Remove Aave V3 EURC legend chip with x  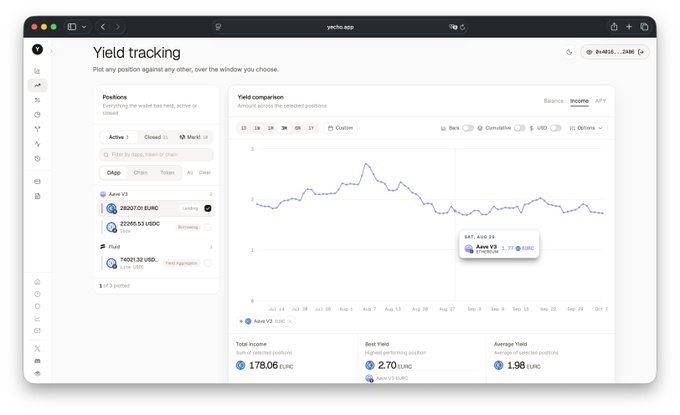tap(290, 321)
